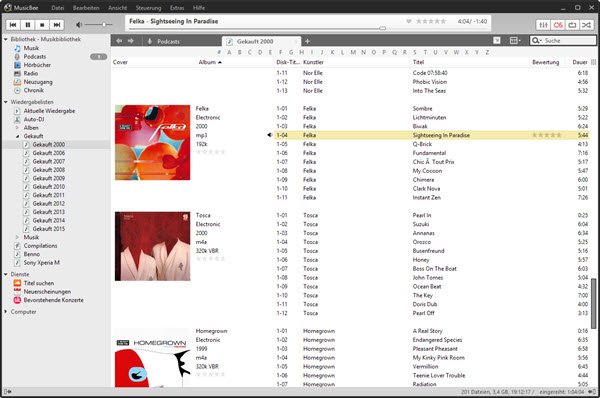Viewport: 600px width, 398px height.
Task: Collapse the Gekauft folder
Action: point(17,136)
